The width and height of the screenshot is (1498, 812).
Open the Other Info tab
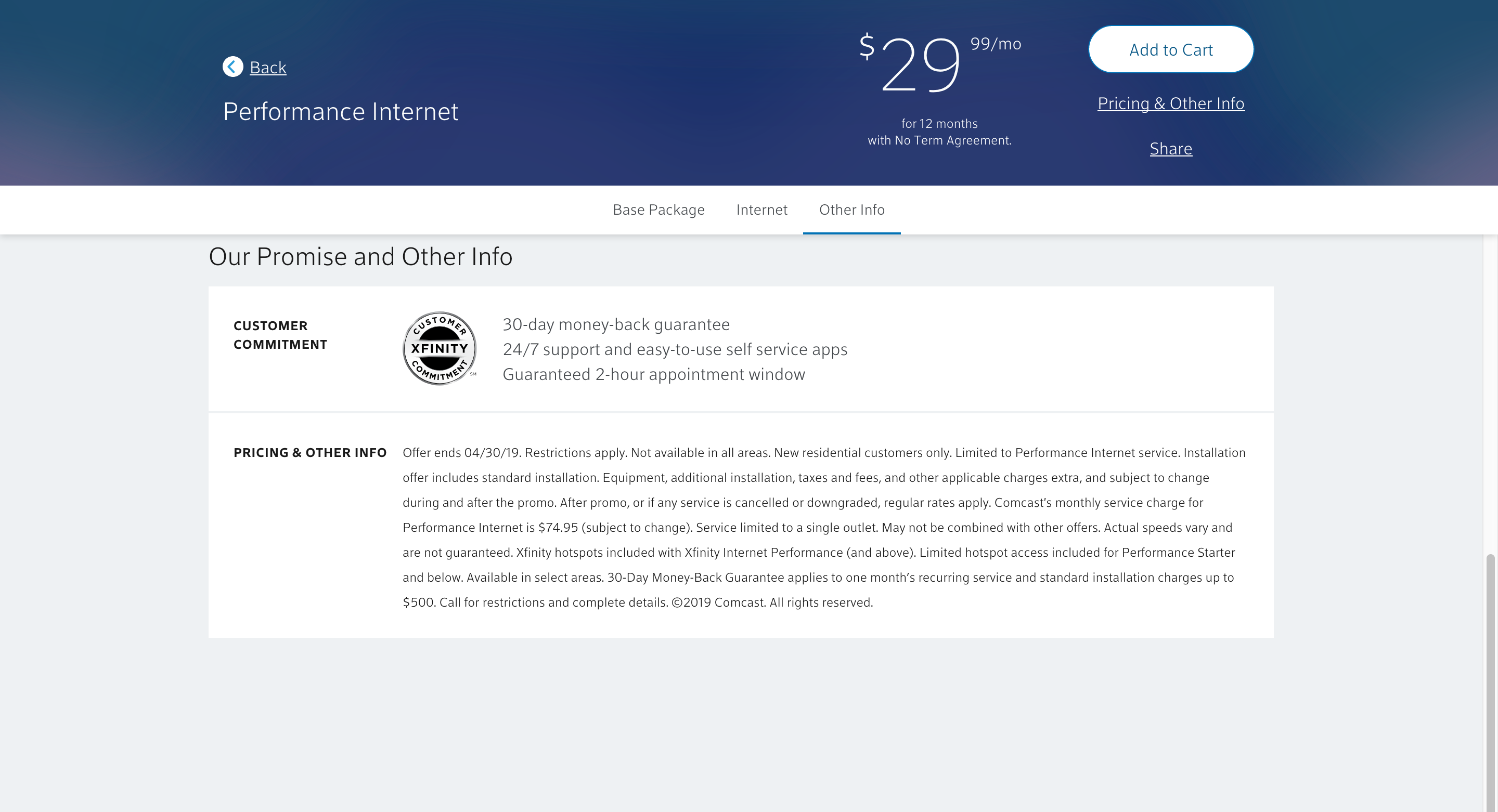tap(851, 210)
